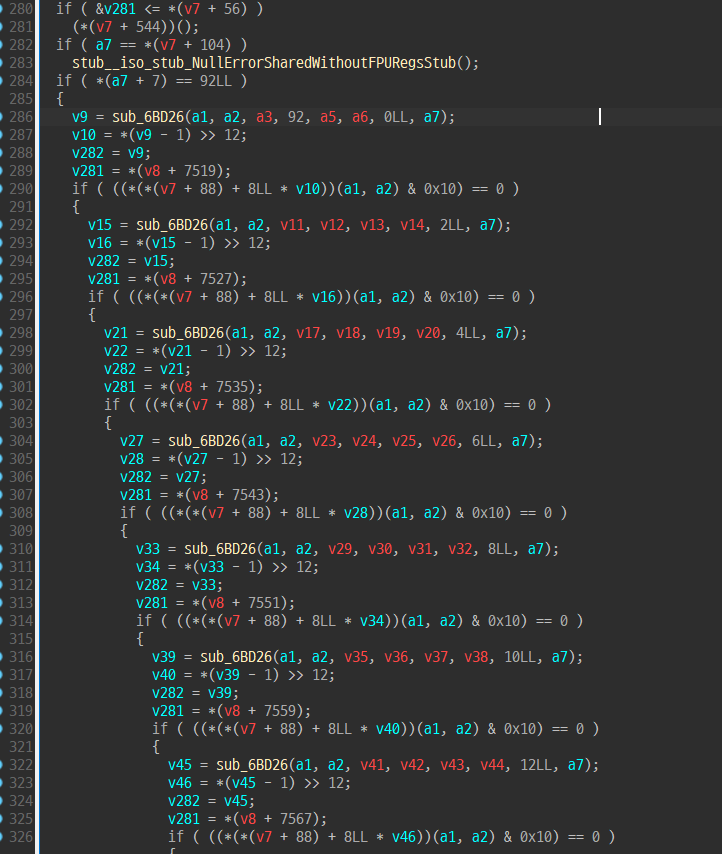Click variable v46 at start of line 323
722x854 pixels.
click(180, 782)
